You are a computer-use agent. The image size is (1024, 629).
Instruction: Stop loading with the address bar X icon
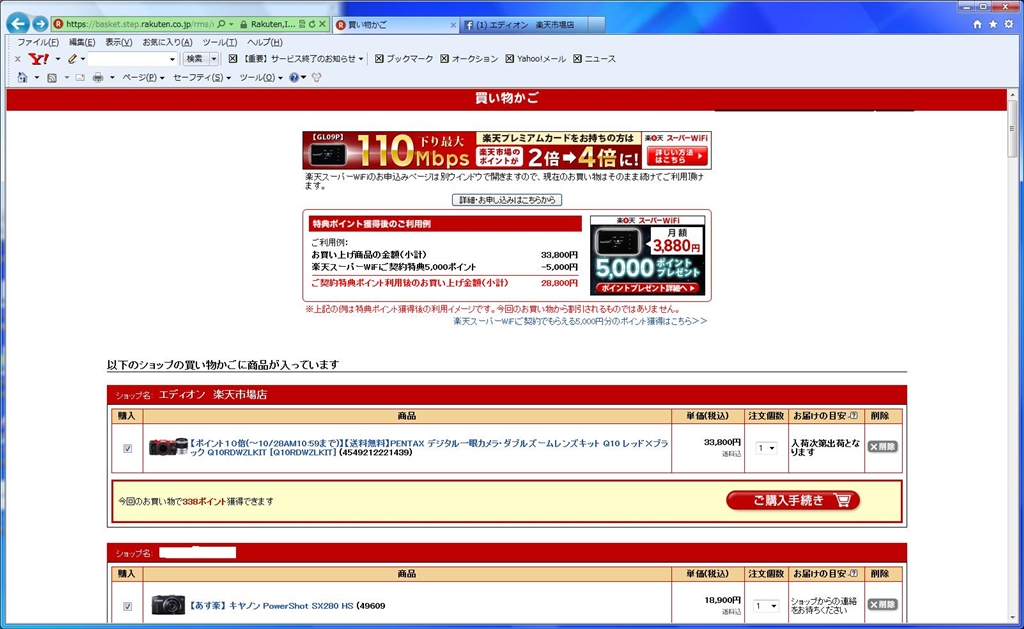point(322,24)
